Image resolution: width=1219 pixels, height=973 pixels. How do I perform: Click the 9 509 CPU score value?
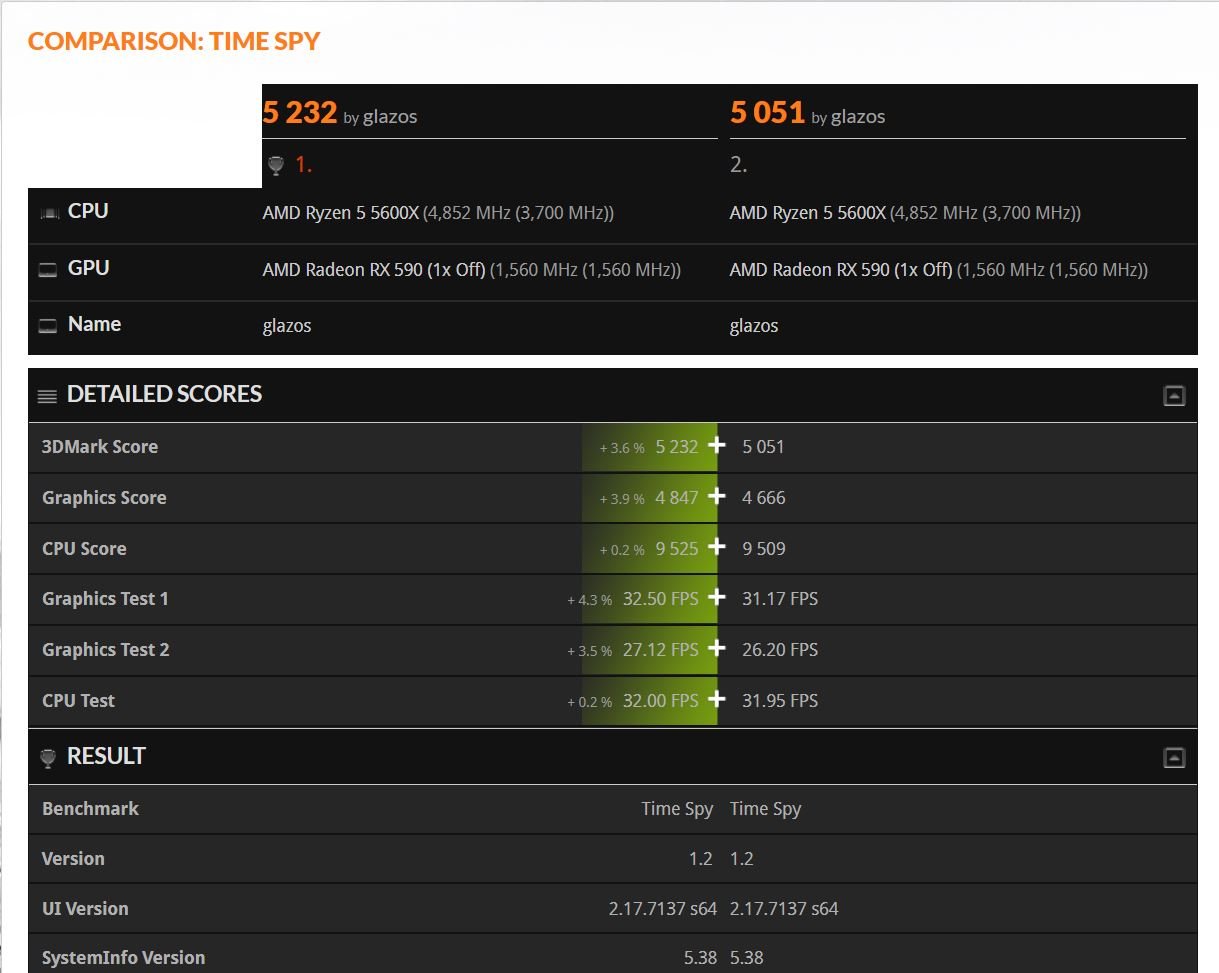pos(764,549)
